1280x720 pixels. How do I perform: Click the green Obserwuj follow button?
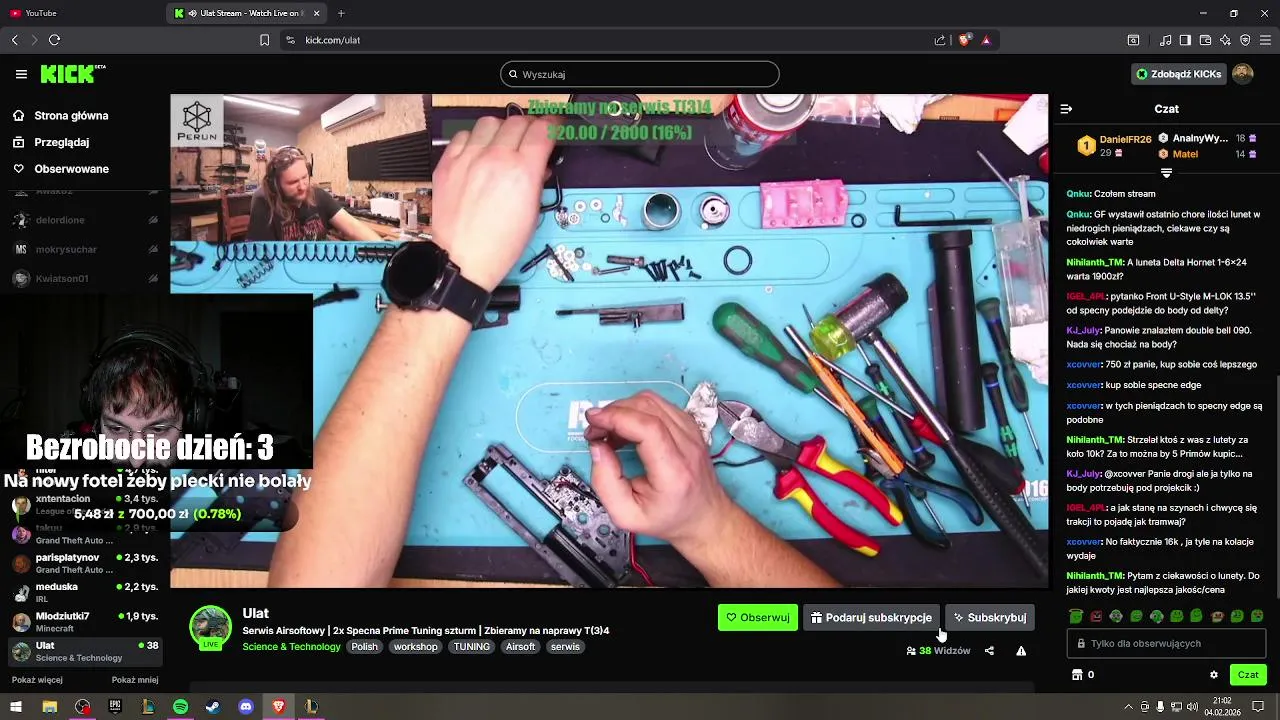tap(758, 617)
